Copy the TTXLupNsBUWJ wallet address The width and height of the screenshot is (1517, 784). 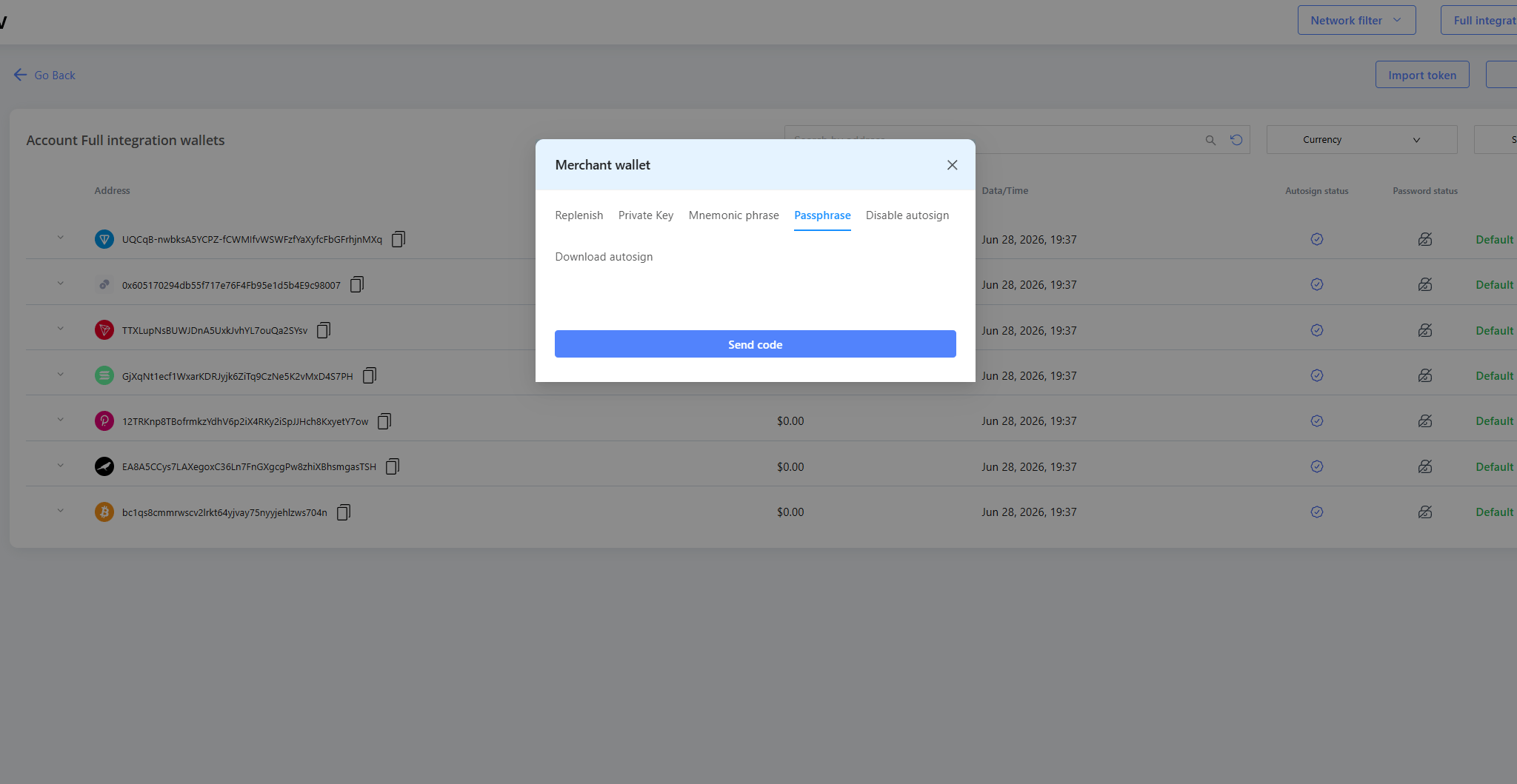click(x=324, y=330)
